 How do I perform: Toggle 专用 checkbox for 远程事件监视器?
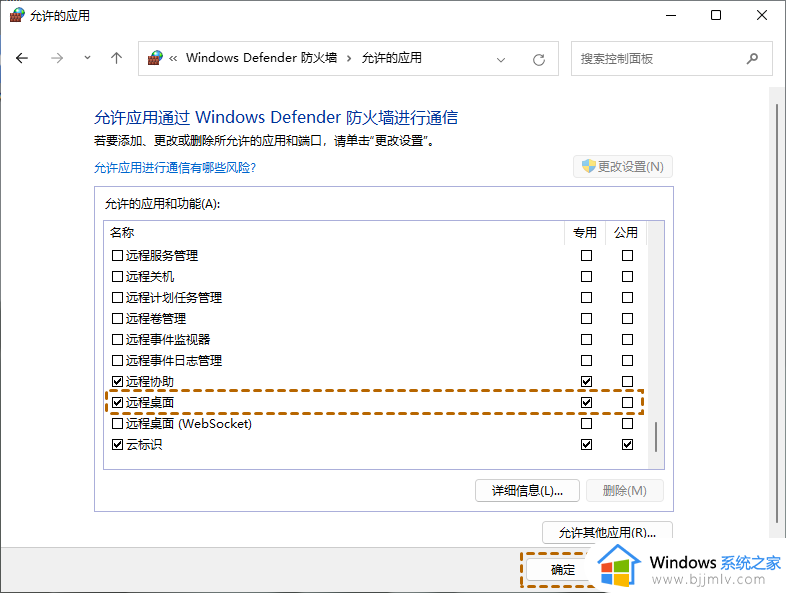(x=586, y=340)
